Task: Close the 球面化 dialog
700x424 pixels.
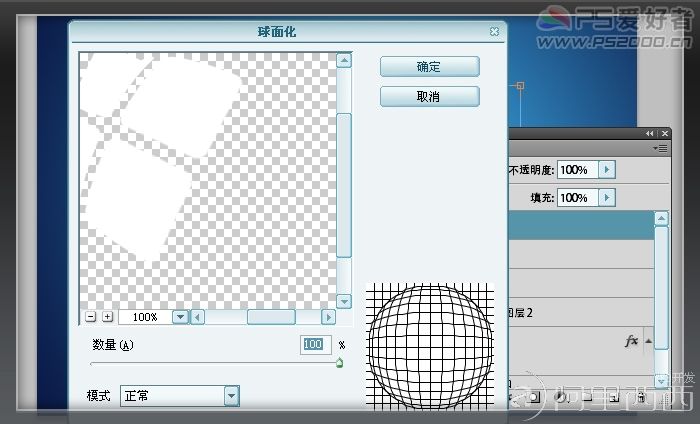Action: [494, 31]
